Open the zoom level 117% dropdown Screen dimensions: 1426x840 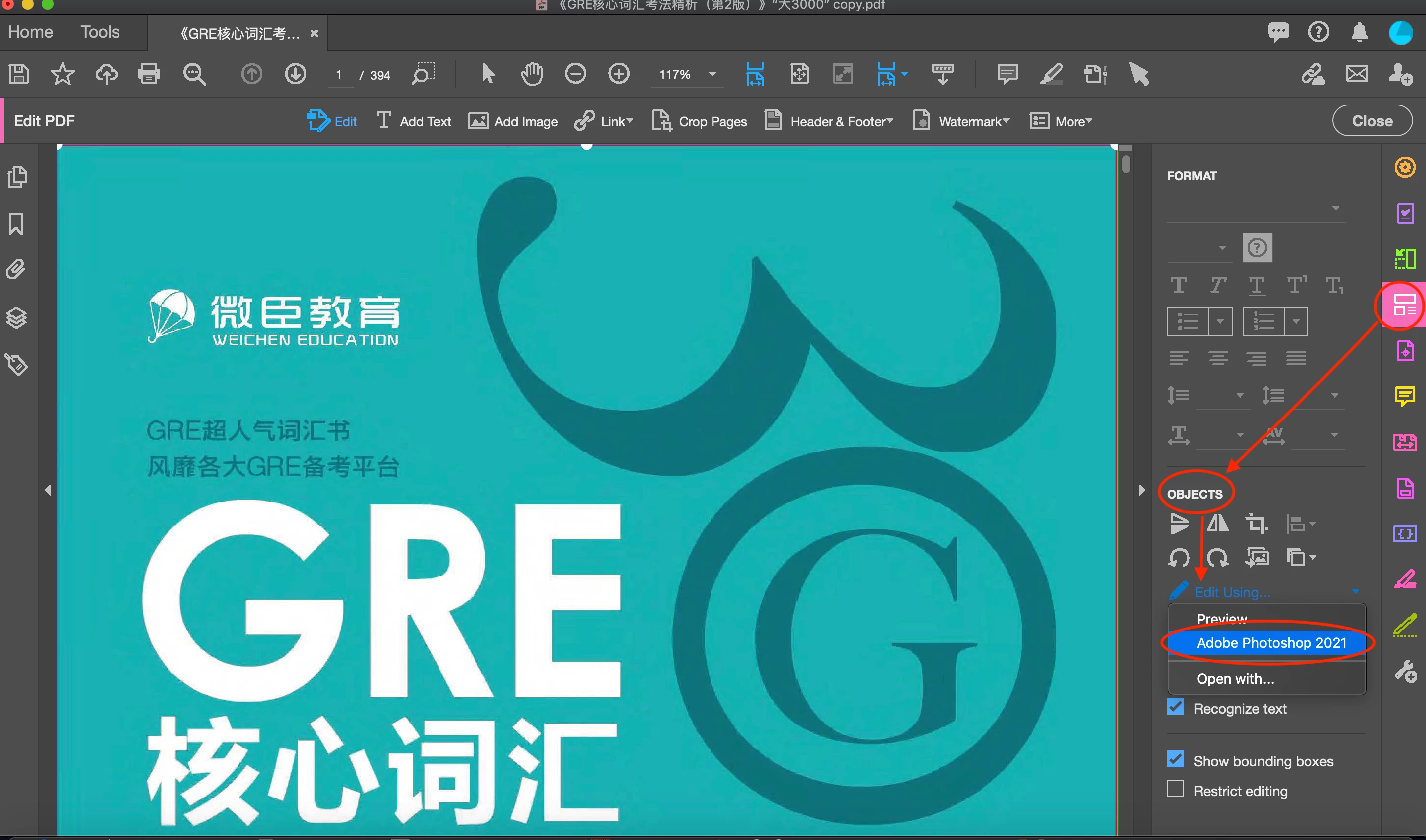click(713, 74)
